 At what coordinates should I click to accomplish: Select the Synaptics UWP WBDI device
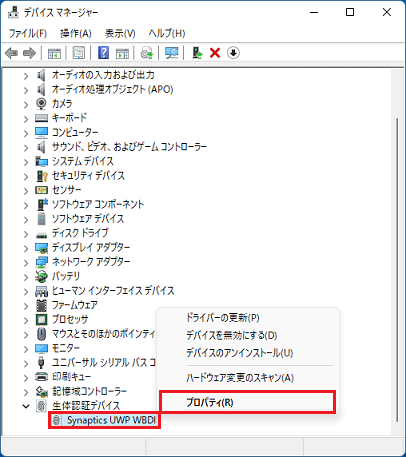[x=111, y=420]
